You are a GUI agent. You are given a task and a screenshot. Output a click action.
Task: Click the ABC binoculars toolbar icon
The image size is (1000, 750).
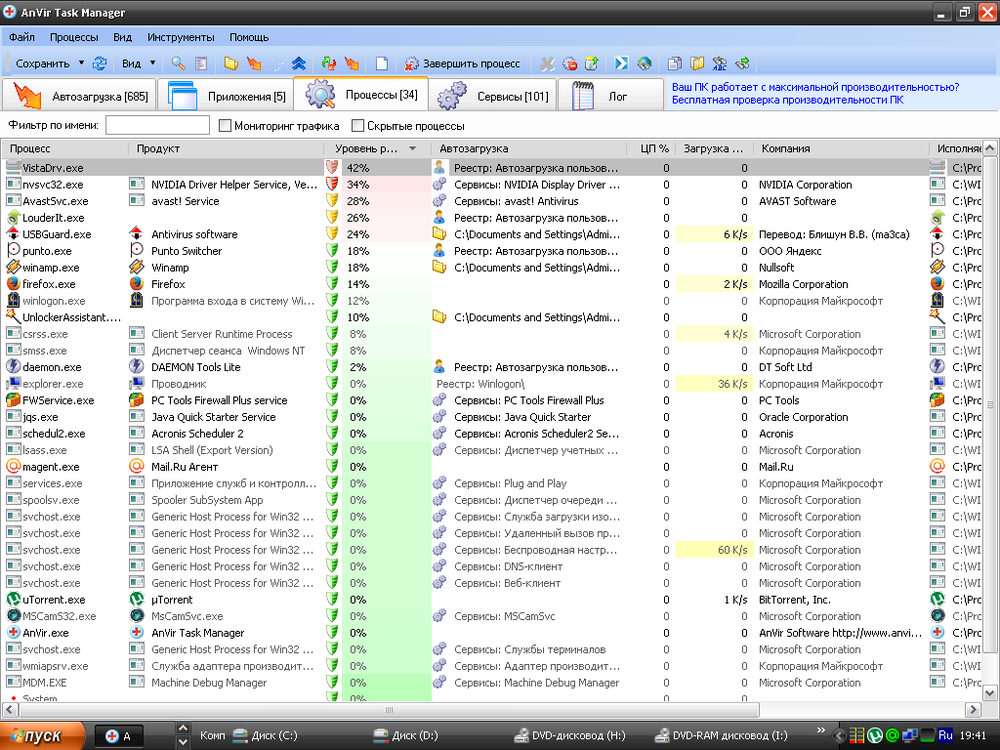pos(719,63)
